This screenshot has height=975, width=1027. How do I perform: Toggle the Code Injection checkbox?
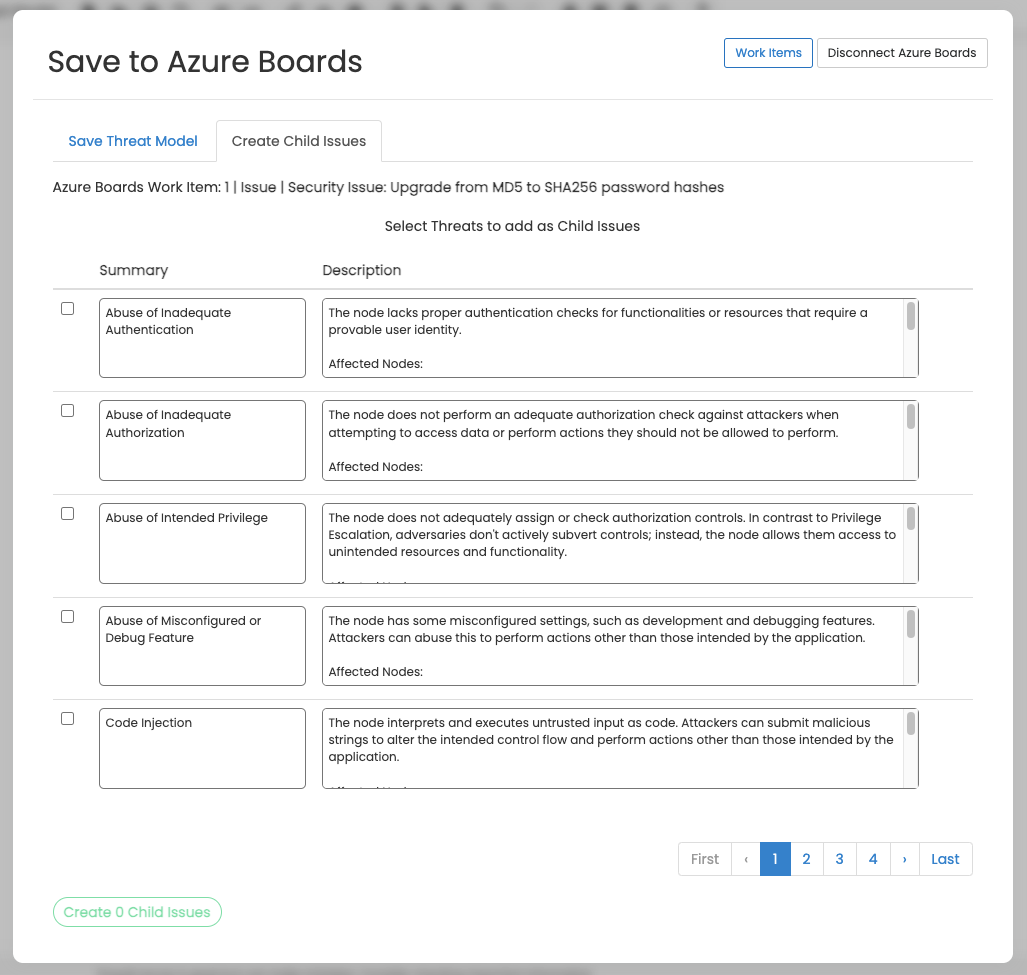[68, 719]
